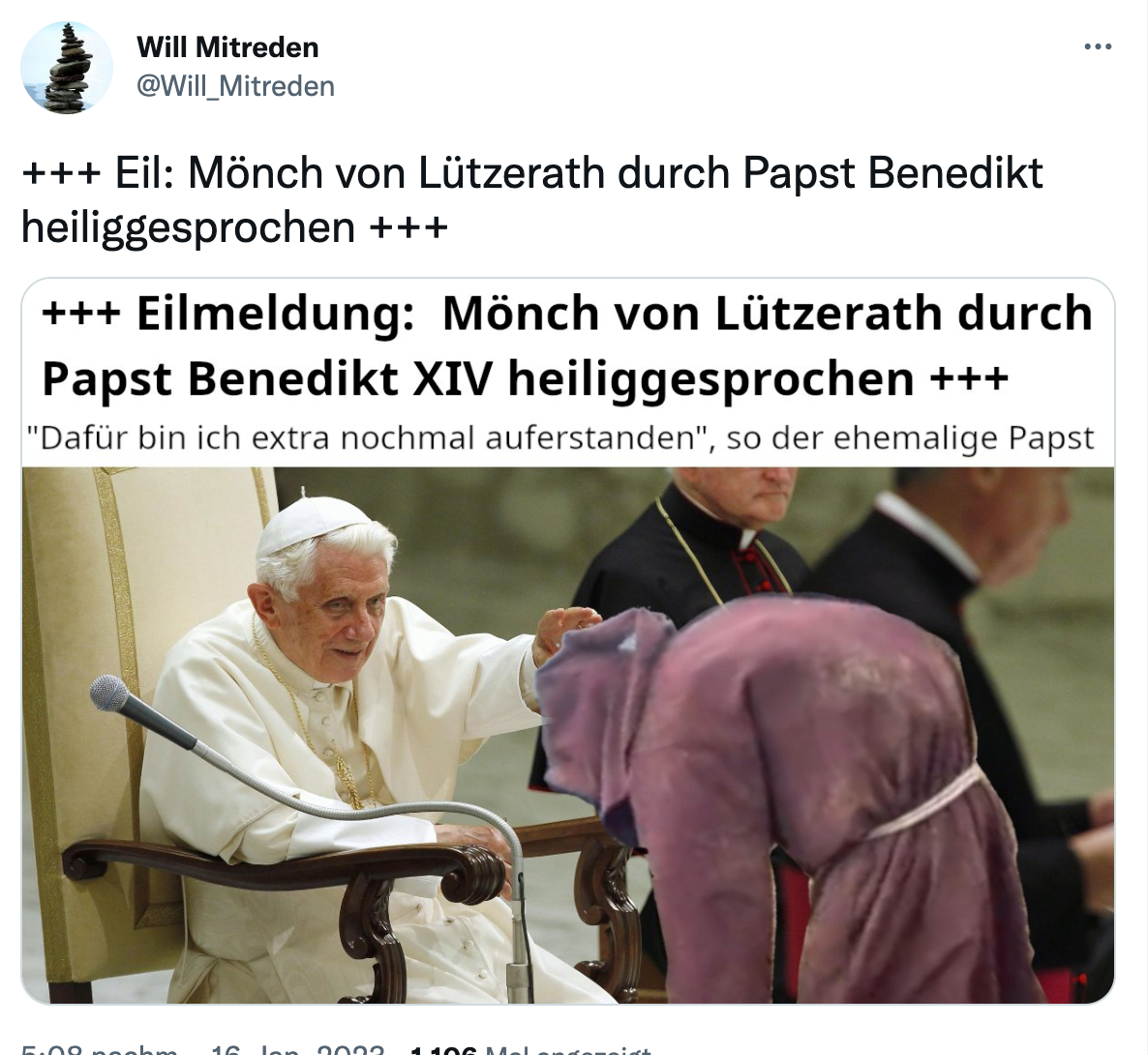
Task: Click the 16. Jan. 2023 date
Action: [297, 1050]
